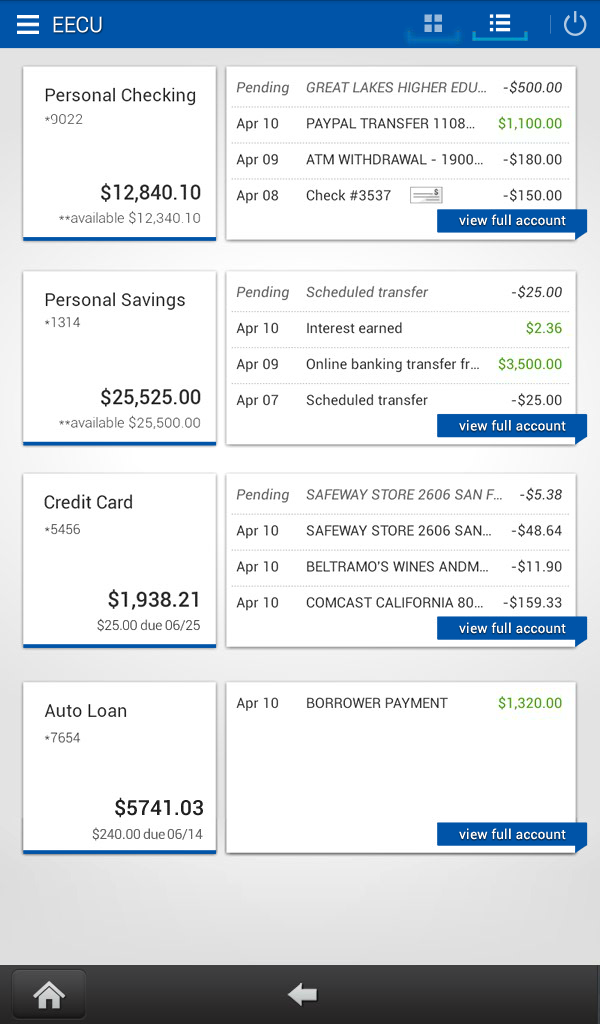Screen dimensions: 600x1024
Task: Select the pending GREAT LAKES transaction
Action: [x=400, y=88]
